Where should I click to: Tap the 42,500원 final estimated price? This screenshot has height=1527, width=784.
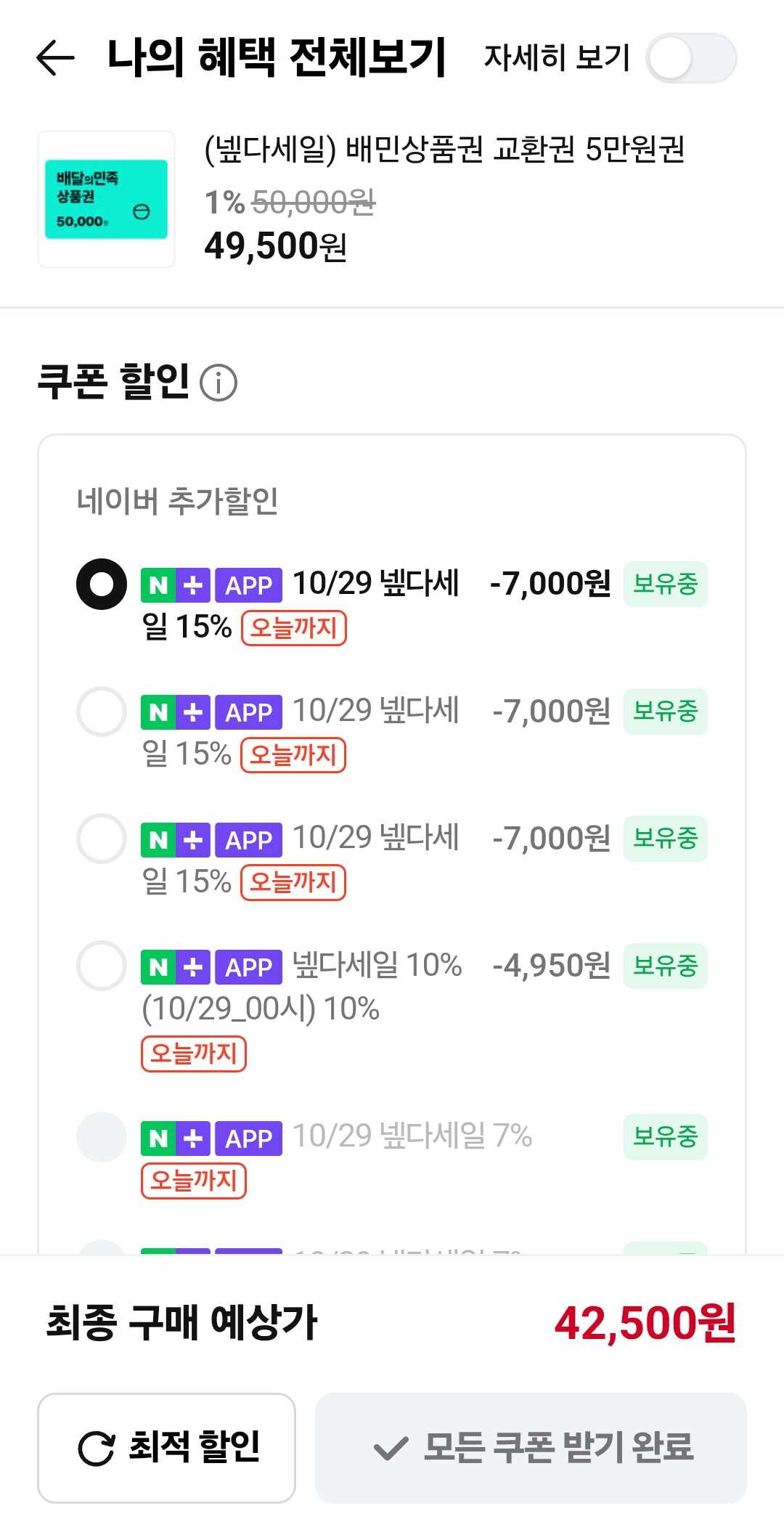point(645,1323)
